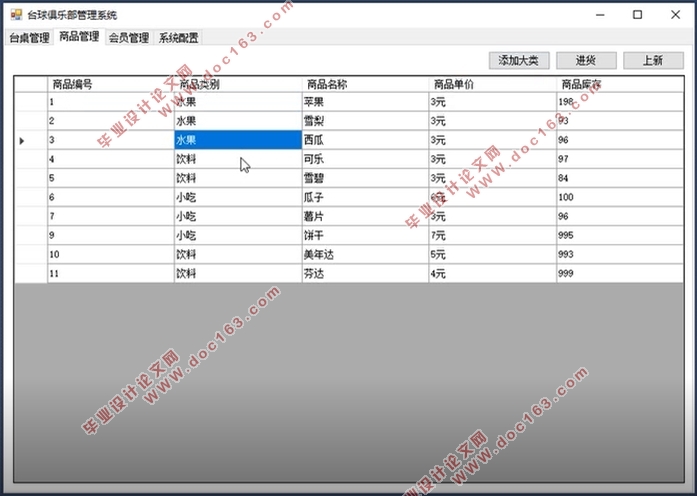The width and height of the screenshot is (697, 496).
Task: Select the 雪碧 product name cell
Action: pyautogui.click(x=365, y=178)
